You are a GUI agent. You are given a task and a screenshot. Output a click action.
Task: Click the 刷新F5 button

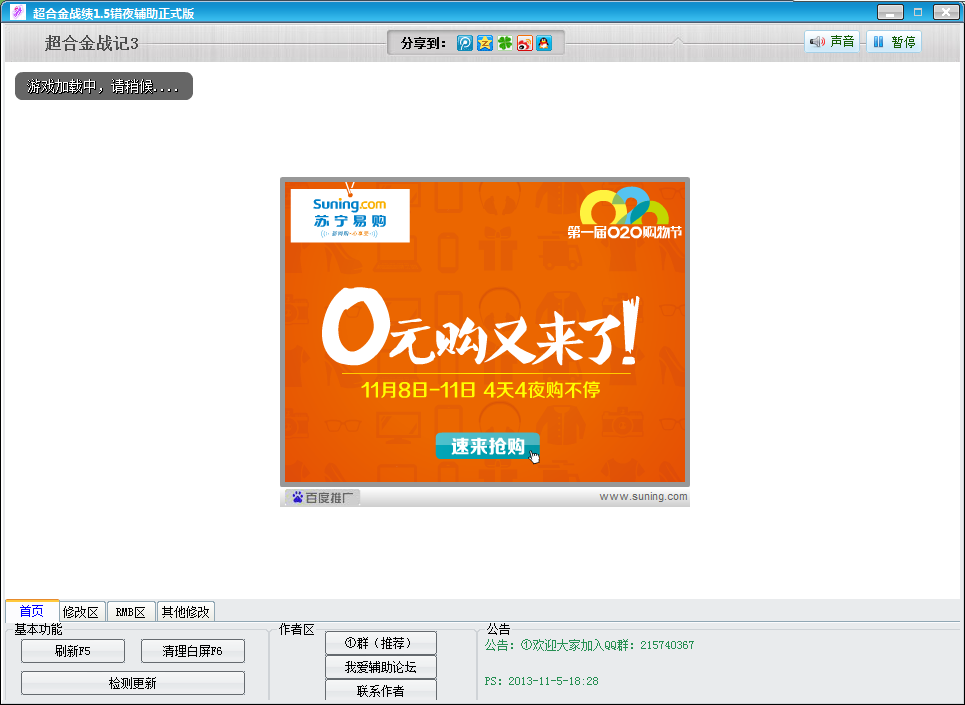73,651
